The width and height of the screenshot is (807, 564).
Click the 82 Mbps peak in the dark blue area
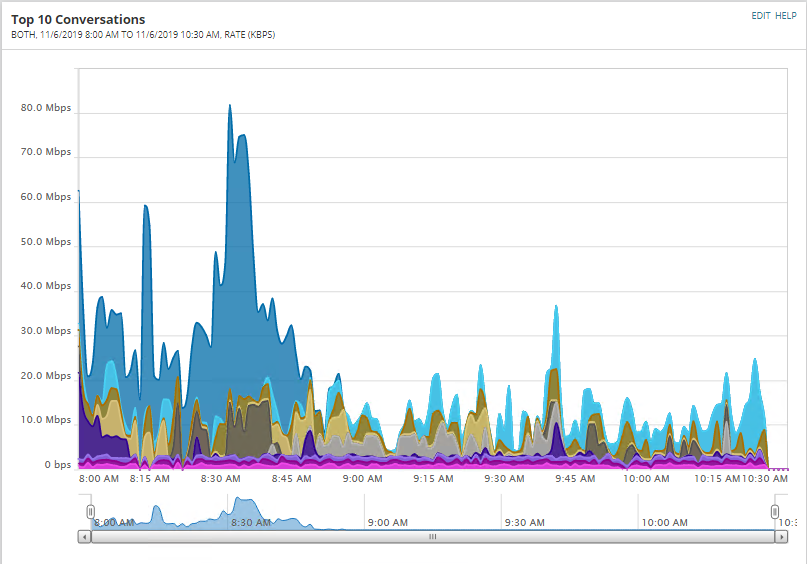pos(230,107)
